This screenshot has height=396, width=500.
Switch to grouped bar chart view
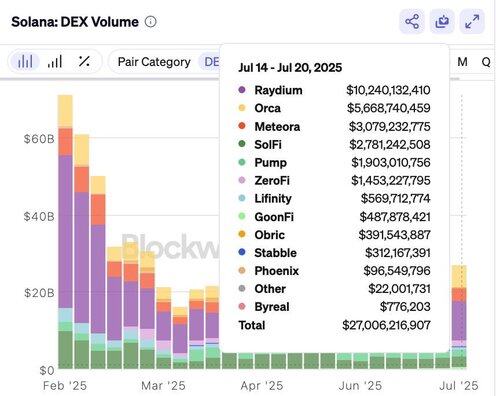(55, 62)
